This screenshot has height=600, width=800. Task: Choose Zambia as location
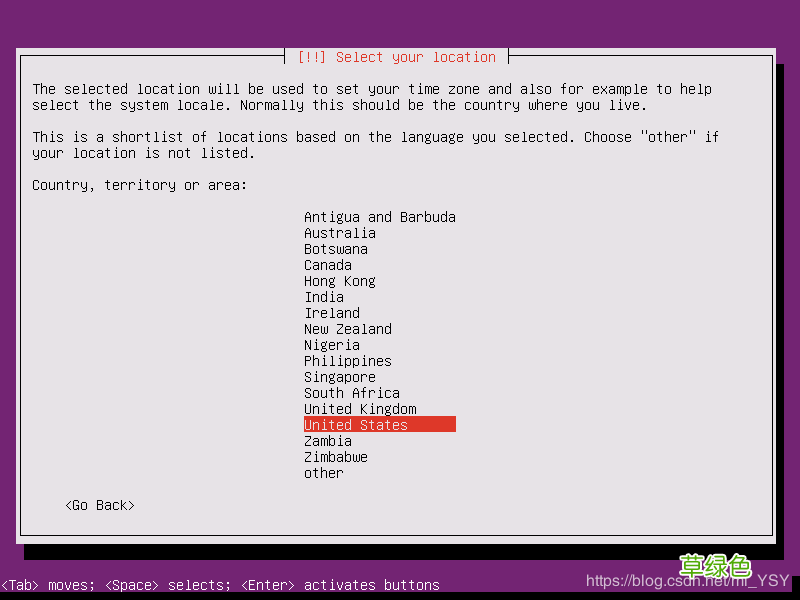click(x=328, y=441)
